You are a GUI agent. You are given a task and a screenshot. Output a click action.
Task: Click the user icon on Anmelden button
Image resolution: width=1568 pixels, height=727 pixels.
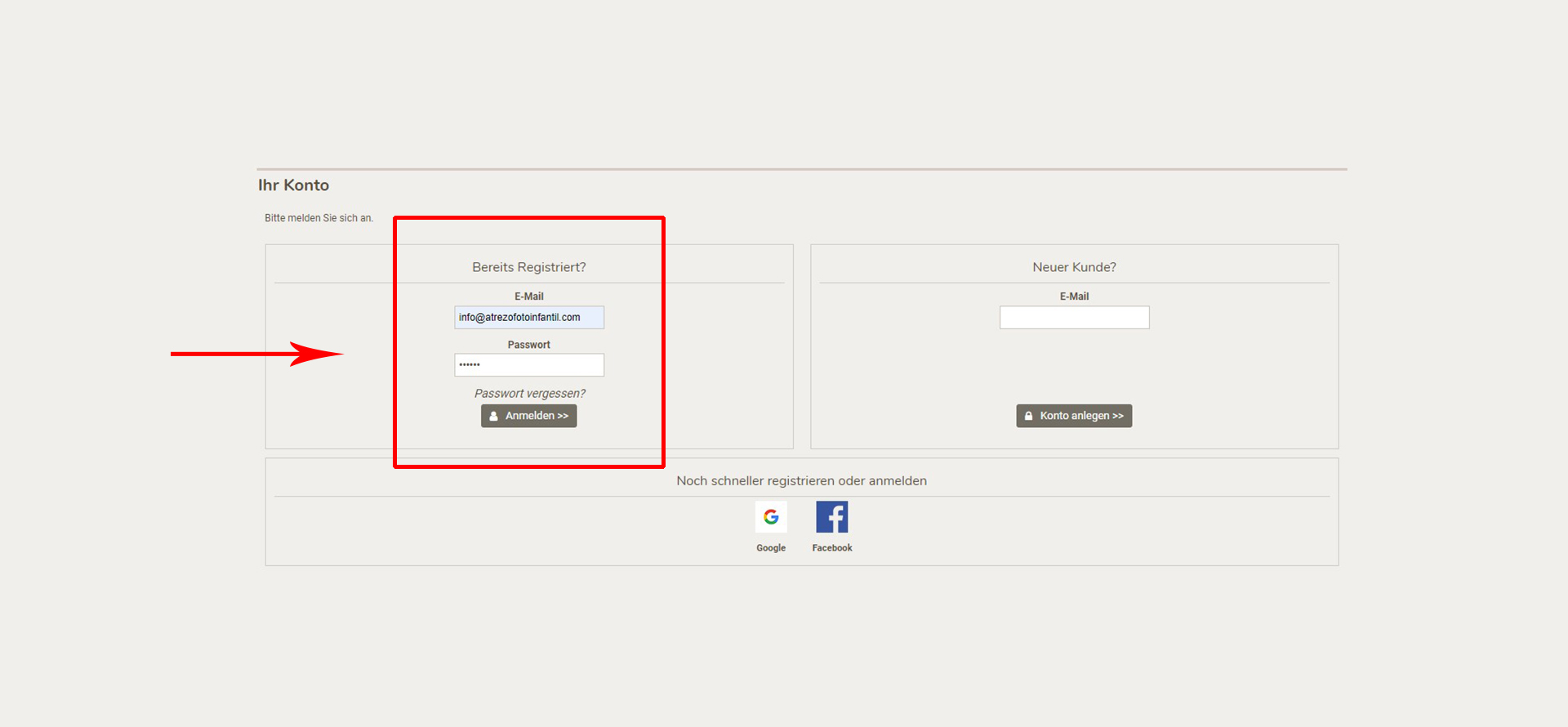click(493, 417)
